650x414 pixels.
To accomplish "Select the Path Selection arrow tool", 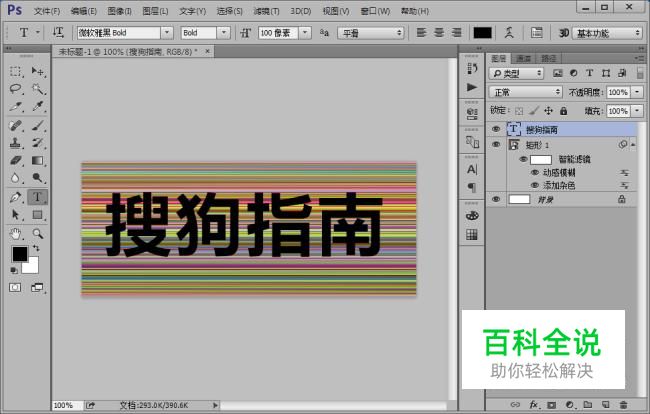I will coord(16,214).
